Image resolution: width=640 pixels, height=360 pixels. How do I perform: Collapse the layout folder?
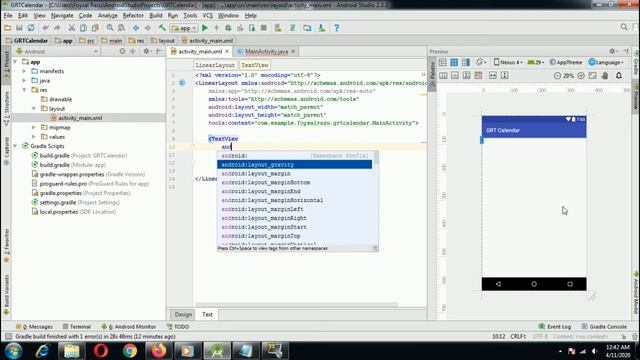(x=33, y=109)
